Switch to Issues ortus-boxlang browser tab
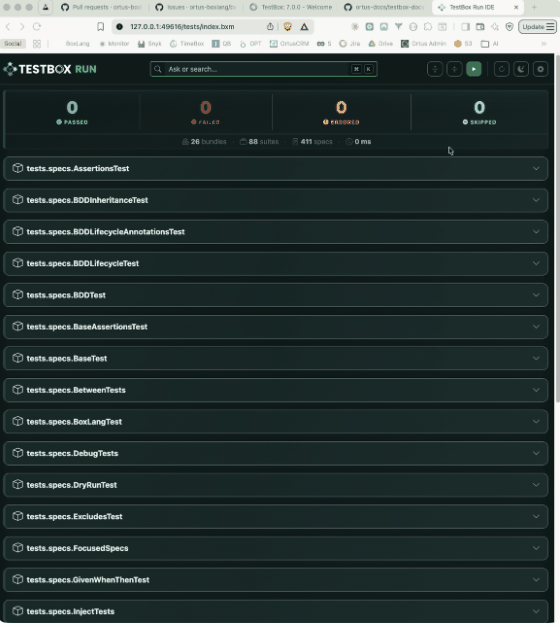The width and height of the screenshot is (560, 626). (196, 7)
